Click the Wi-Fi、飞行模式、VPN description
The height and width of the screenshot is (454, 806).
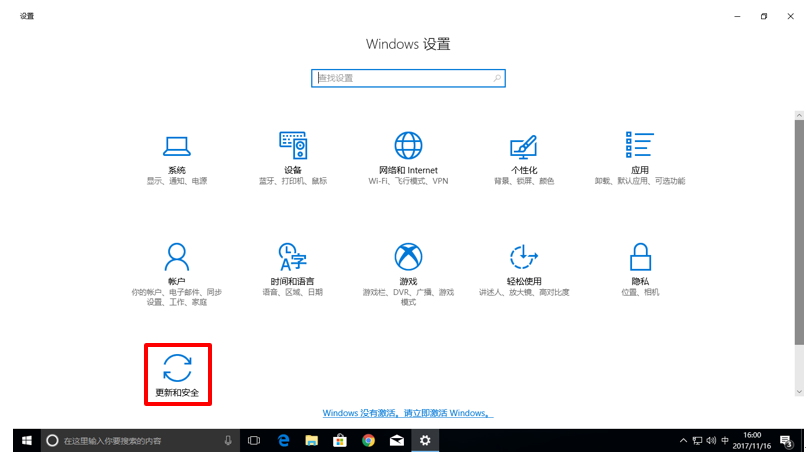[408, 181]
